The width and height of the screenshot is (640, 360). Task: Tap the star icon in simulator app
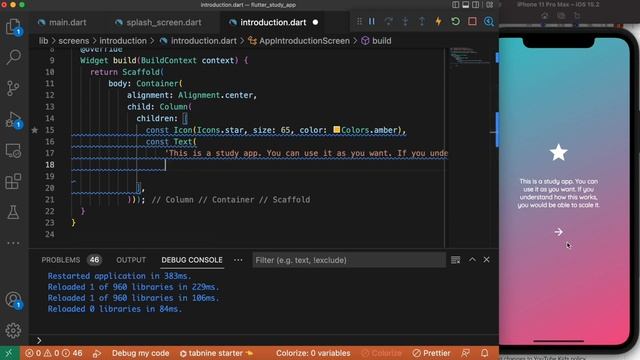click(558, 153)
